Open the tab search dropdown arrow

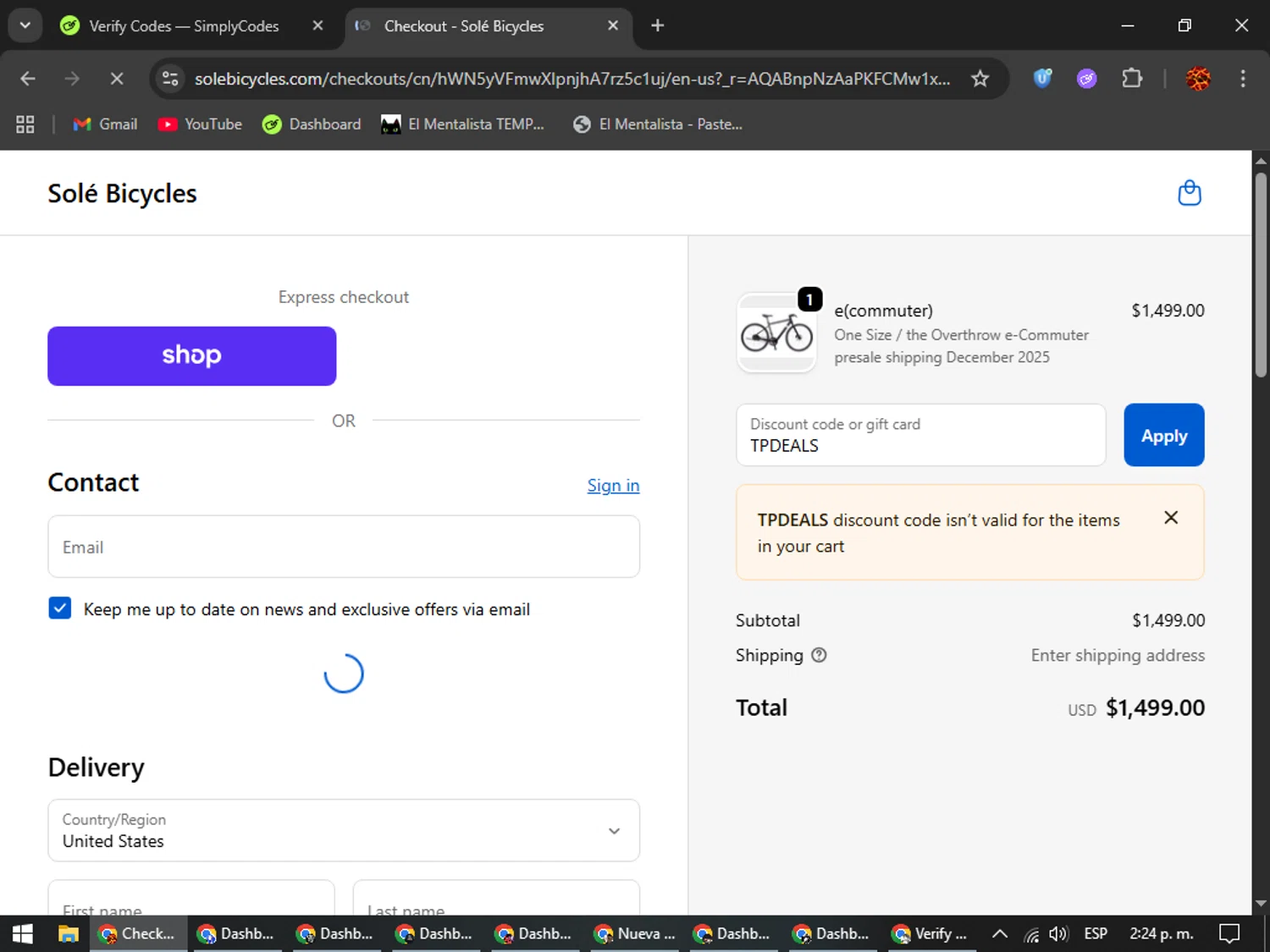tap(25, 25)
